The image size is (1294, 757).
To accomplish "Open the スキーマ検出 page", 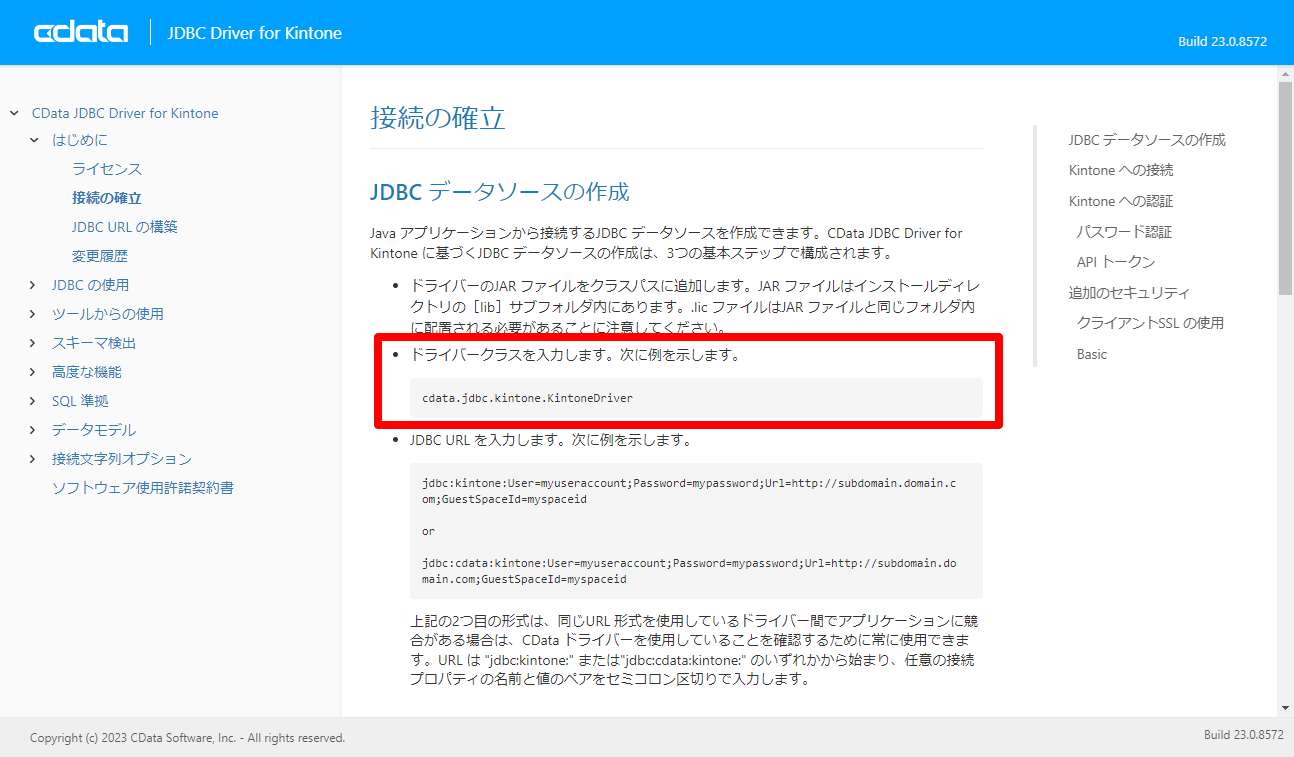I will click(x=94, y=343).
